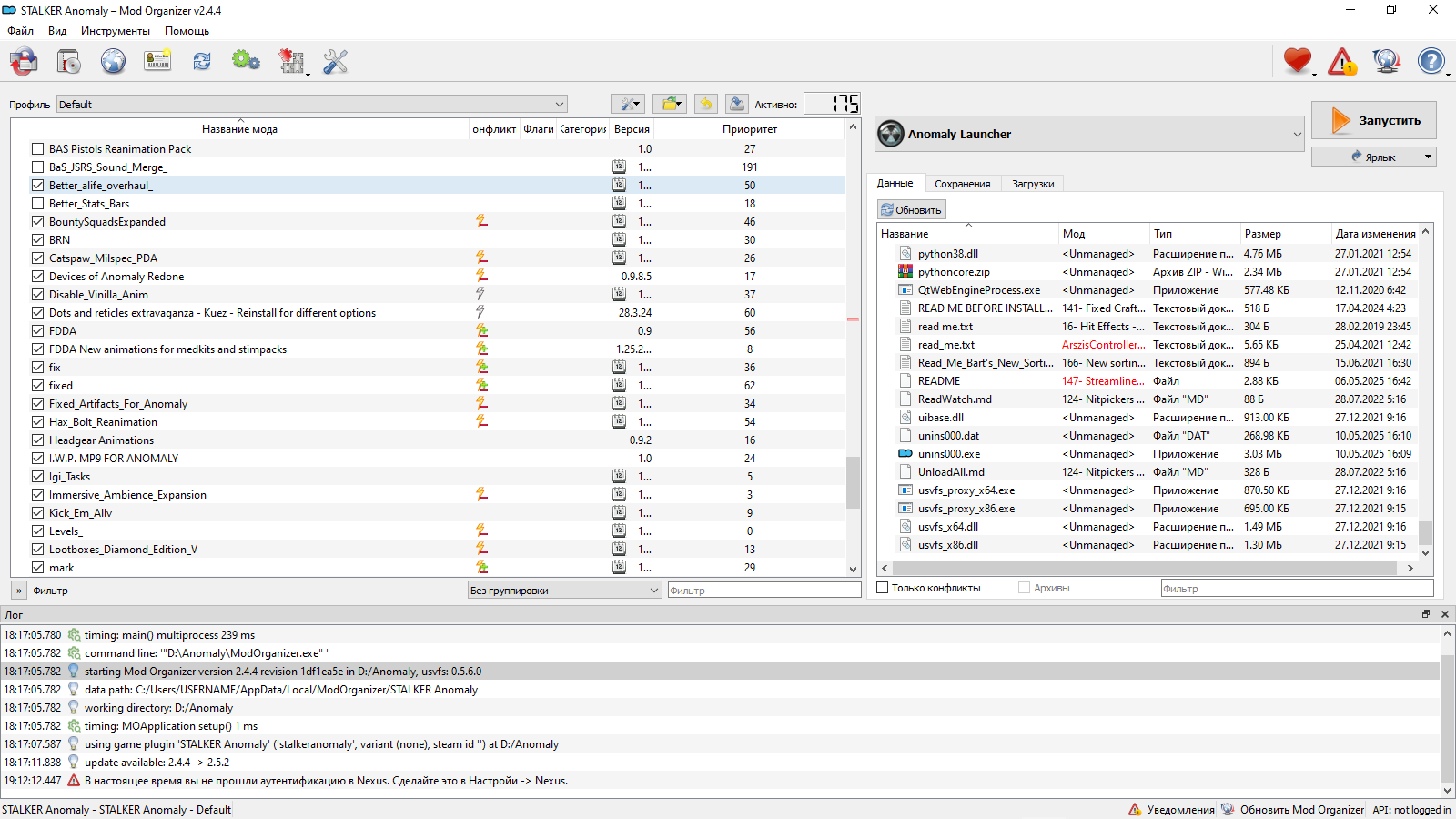Image resolution: width=1456 pixels, height=819 pixels.
Task: Select the 'update available: 2.4.4 -> 2.5.2' log line
Action: tap(721, 763)
